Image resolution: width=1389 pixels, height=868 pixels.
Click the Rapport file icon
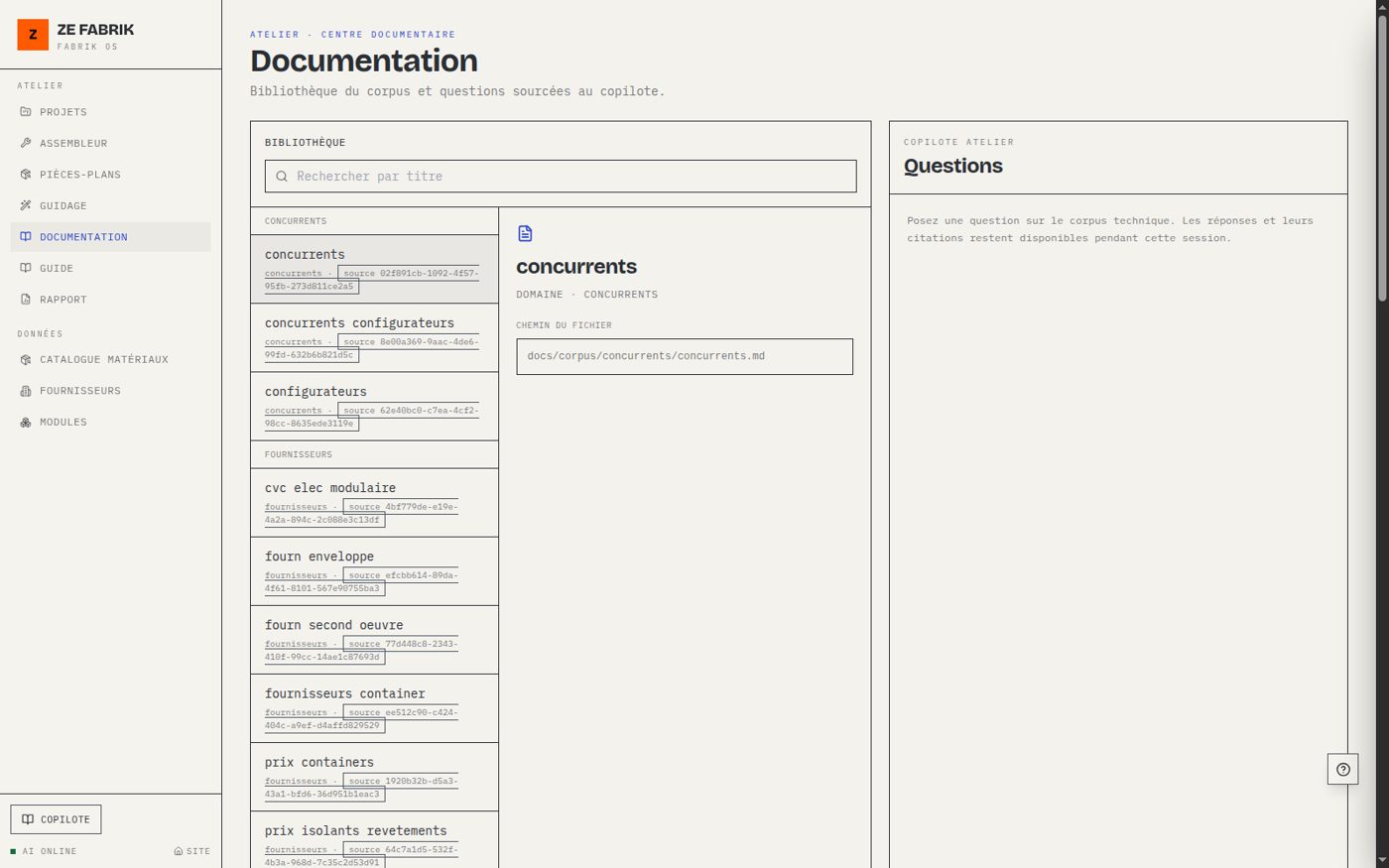tap(26, 300)
